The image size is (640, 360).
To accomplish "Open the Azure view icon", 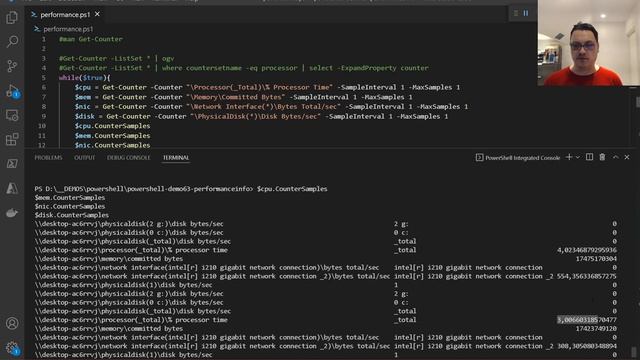I will pos(12,188).
